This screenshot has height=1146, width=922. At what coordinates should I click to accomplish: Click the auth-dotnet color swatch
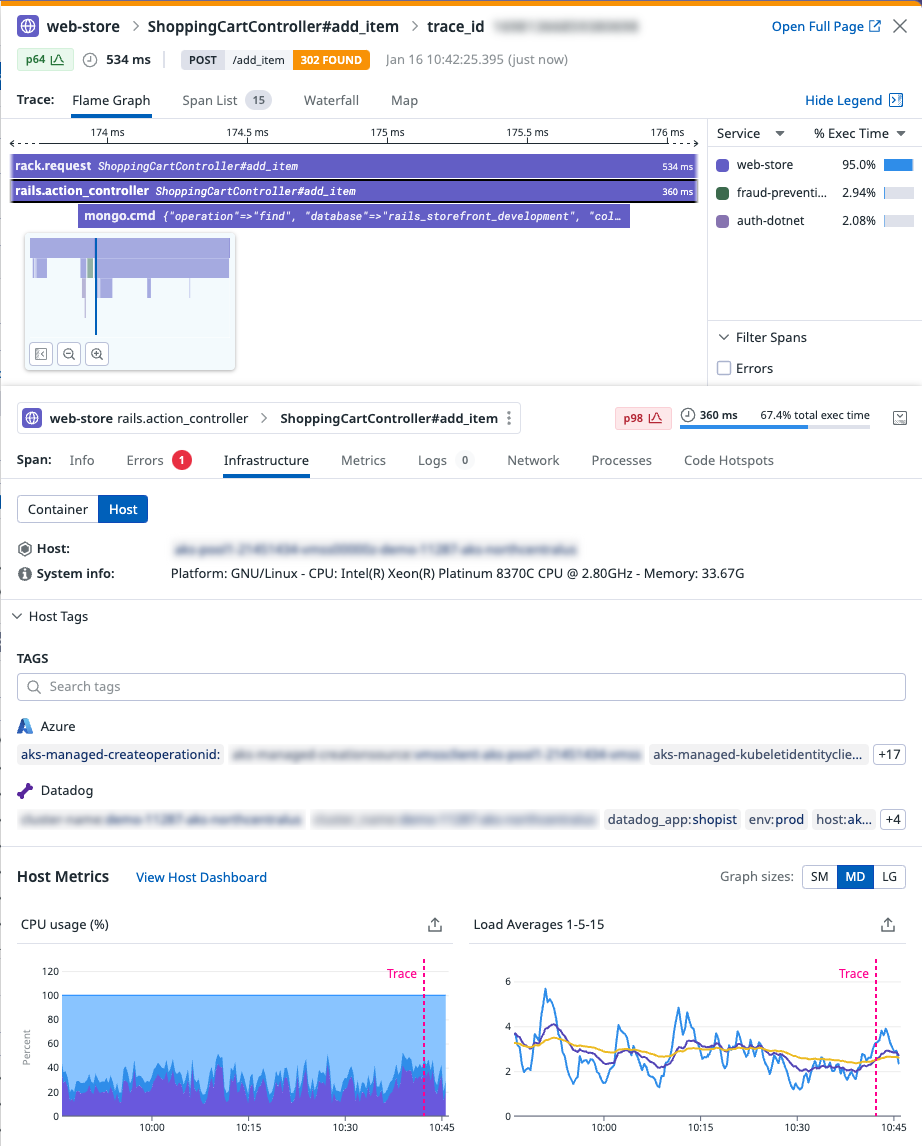tap(723, 221)
